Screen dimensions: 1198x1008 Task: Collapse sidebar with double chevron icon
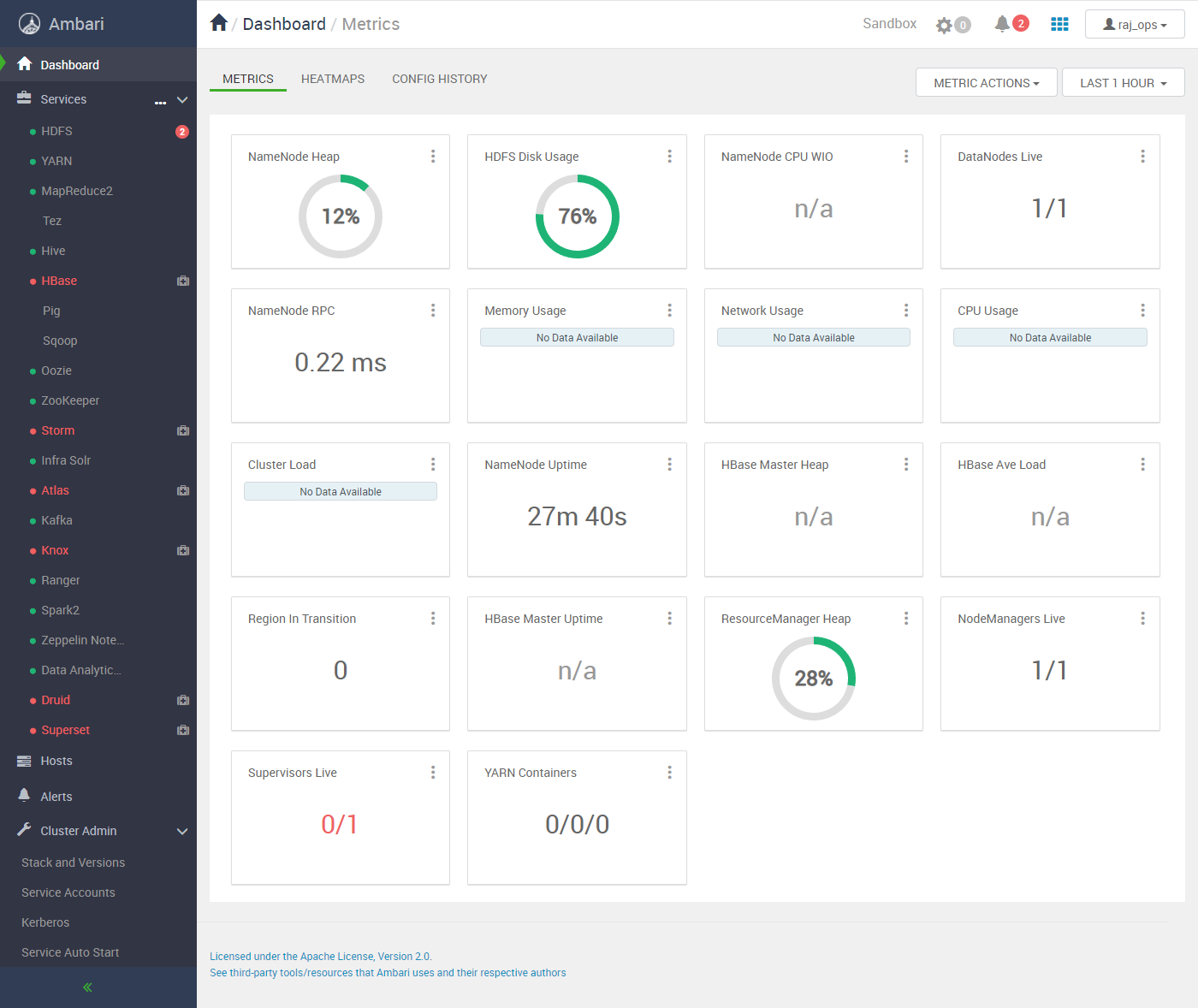87,987
